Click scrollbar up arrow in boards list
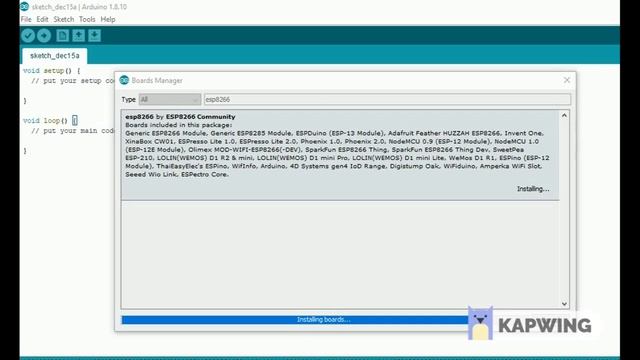The width and height of the screenshot is (640, 360). click(x=564, y=116)
